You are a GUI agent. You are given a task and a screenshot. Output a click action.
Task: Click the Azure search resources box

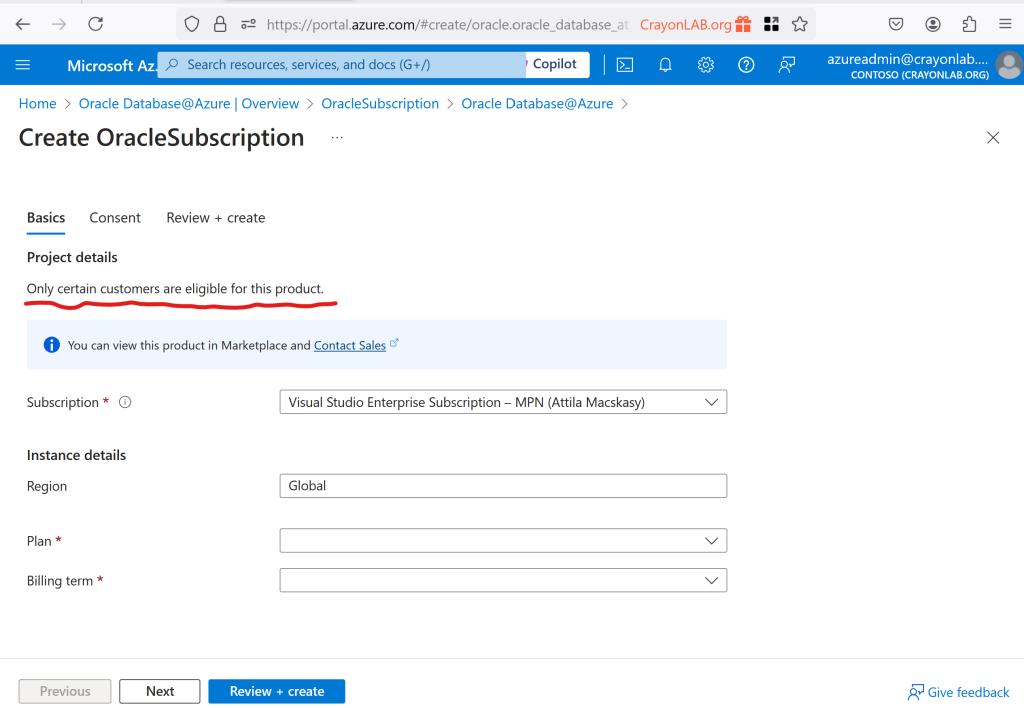[x=342, y=65]
